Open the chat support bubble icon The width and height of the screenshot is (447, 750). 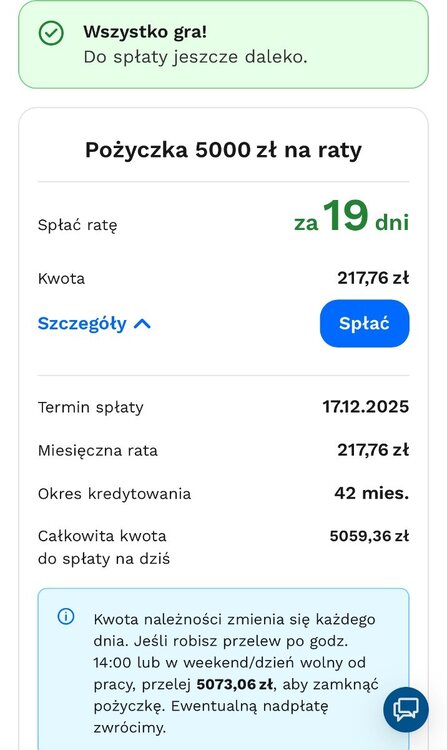(406, 710)
